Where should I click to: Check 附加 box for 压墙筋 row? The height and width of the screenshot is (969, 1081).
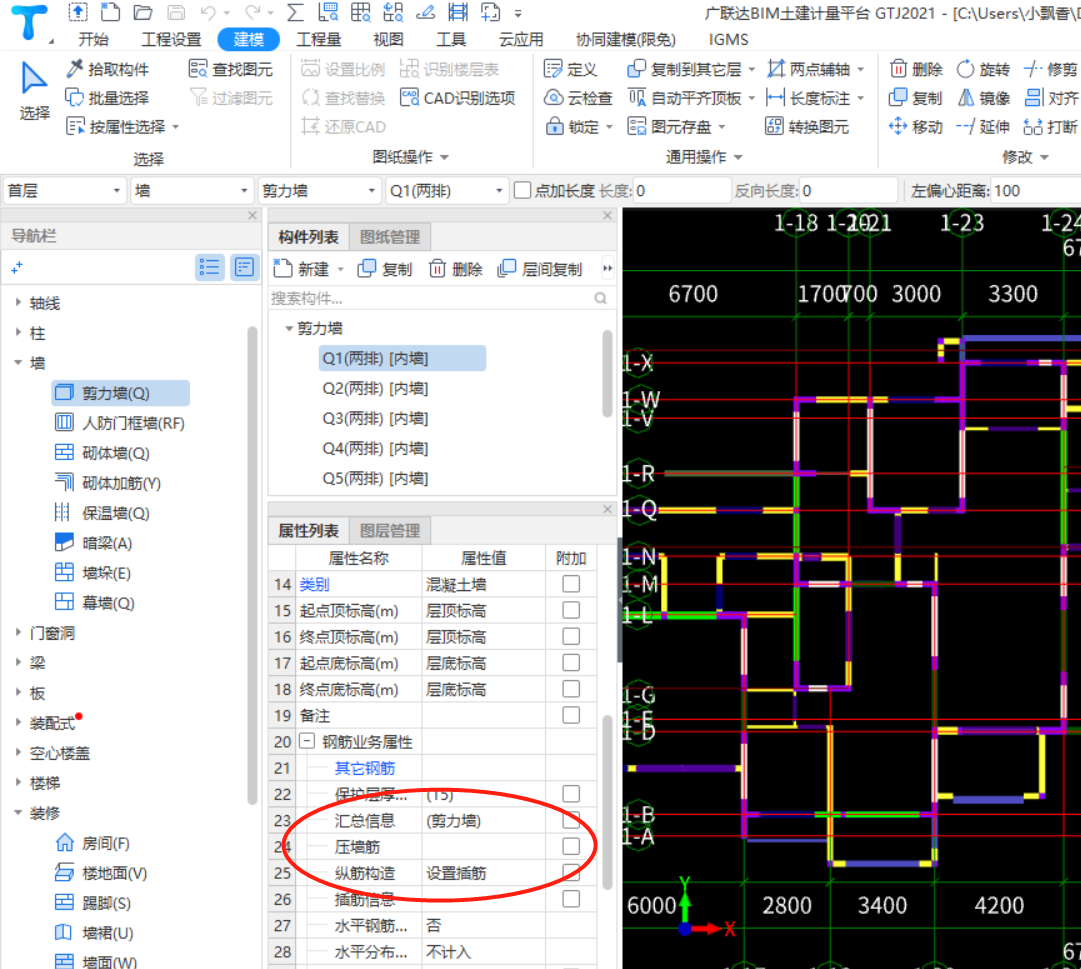(x=571, y=846)
